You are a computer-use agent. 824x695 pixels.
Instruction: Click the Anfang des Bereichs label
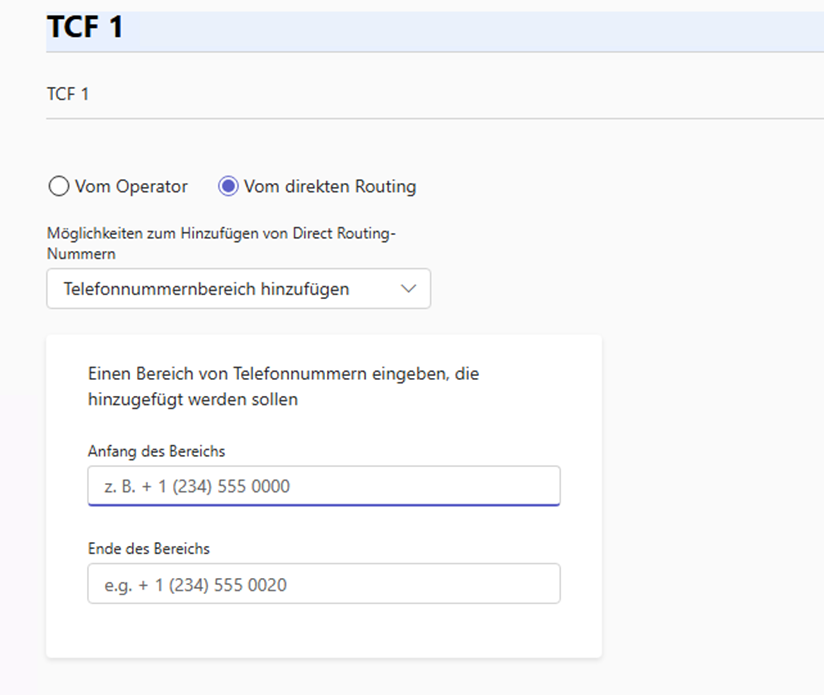pos(157,451)
